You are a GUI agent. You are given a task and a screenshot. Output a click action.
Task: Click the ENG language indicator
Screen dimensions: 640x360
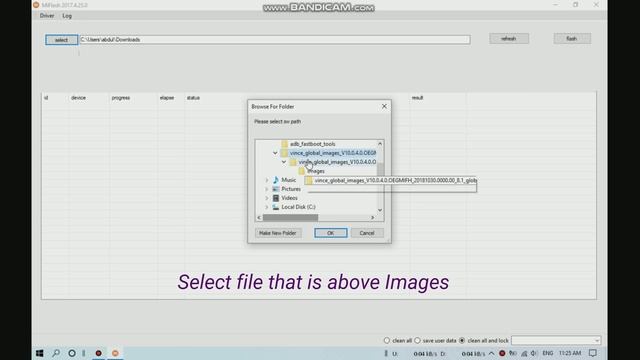548,353
